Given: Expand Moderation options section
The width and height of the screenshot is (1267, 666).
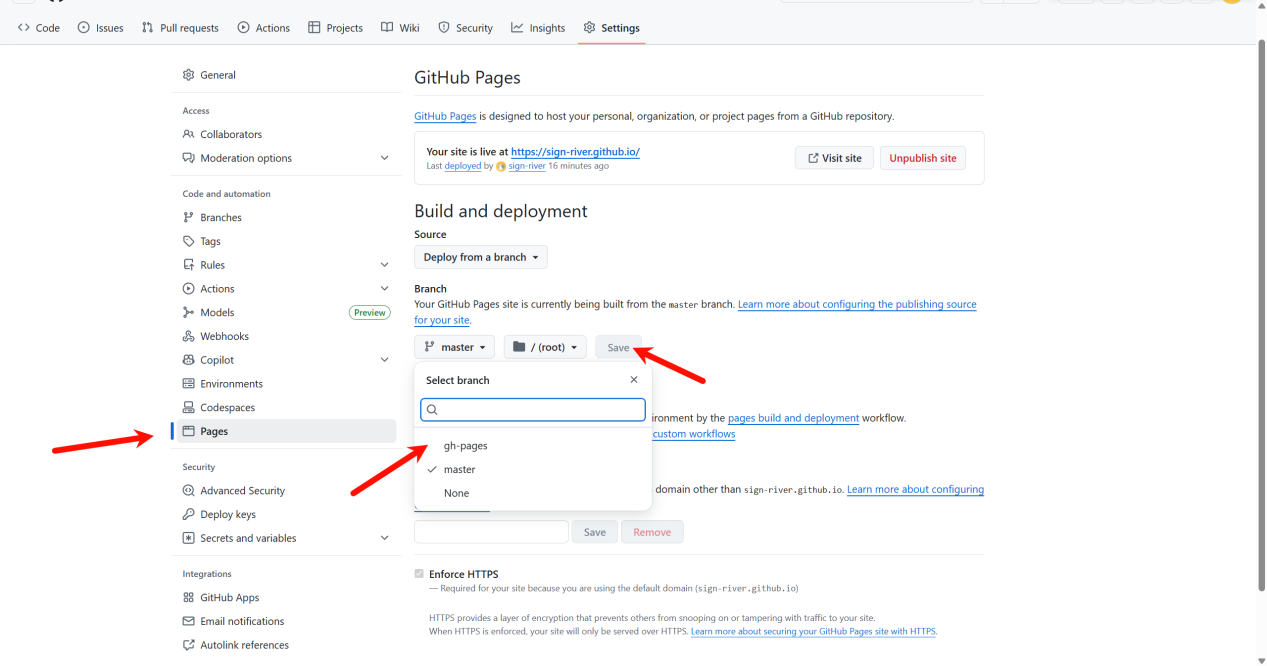Looking at the screenshot, I should (x=385, y=158).
